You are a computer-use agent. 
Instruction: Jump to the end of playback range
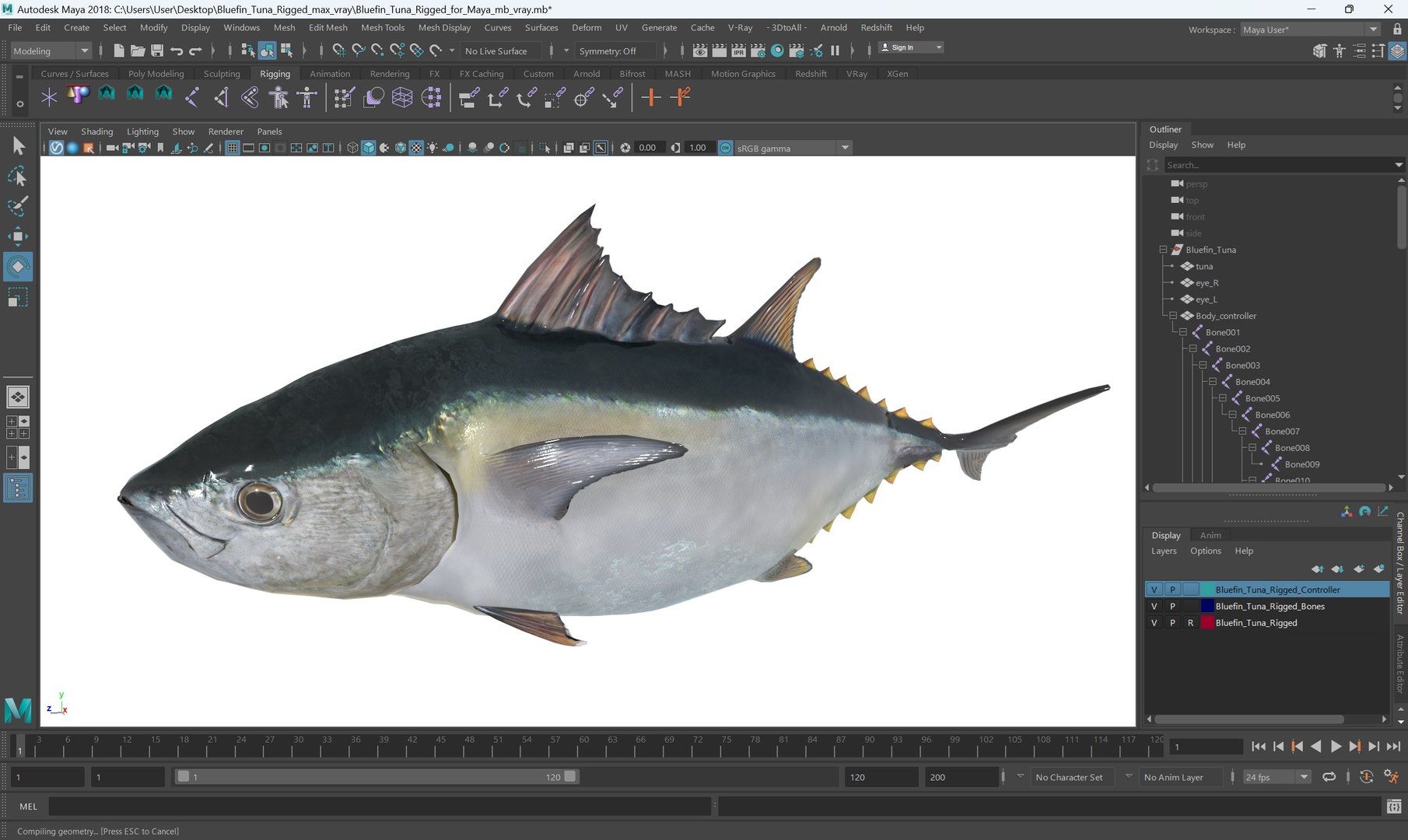coord(1393,746)
